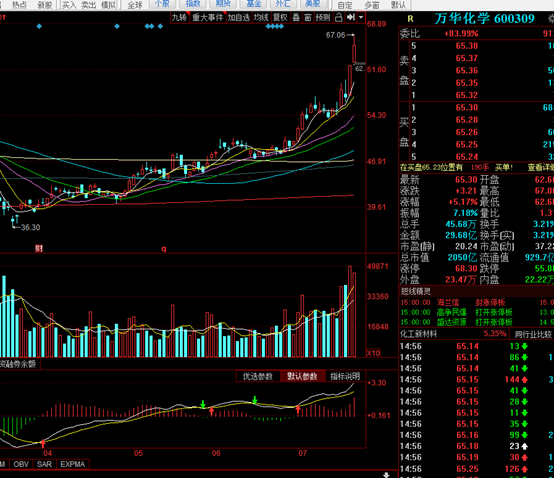This screenshot has width=554, height=478.
Task: Click the R margin trading icon
Action: tap(410, 19)
